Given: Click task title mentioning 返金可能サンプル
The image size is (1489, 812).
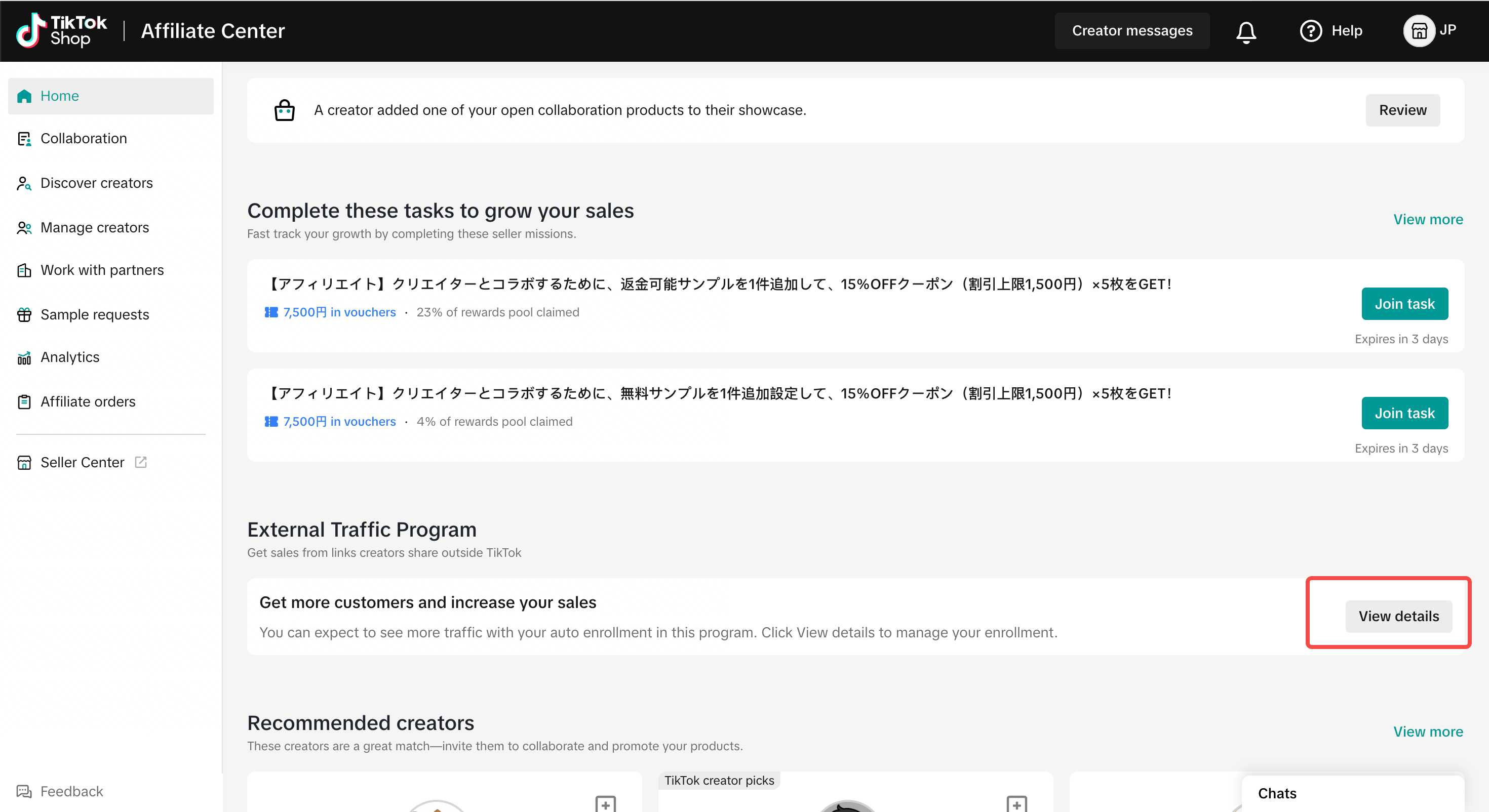Looking at the screenshot, I should pos(719,284).
